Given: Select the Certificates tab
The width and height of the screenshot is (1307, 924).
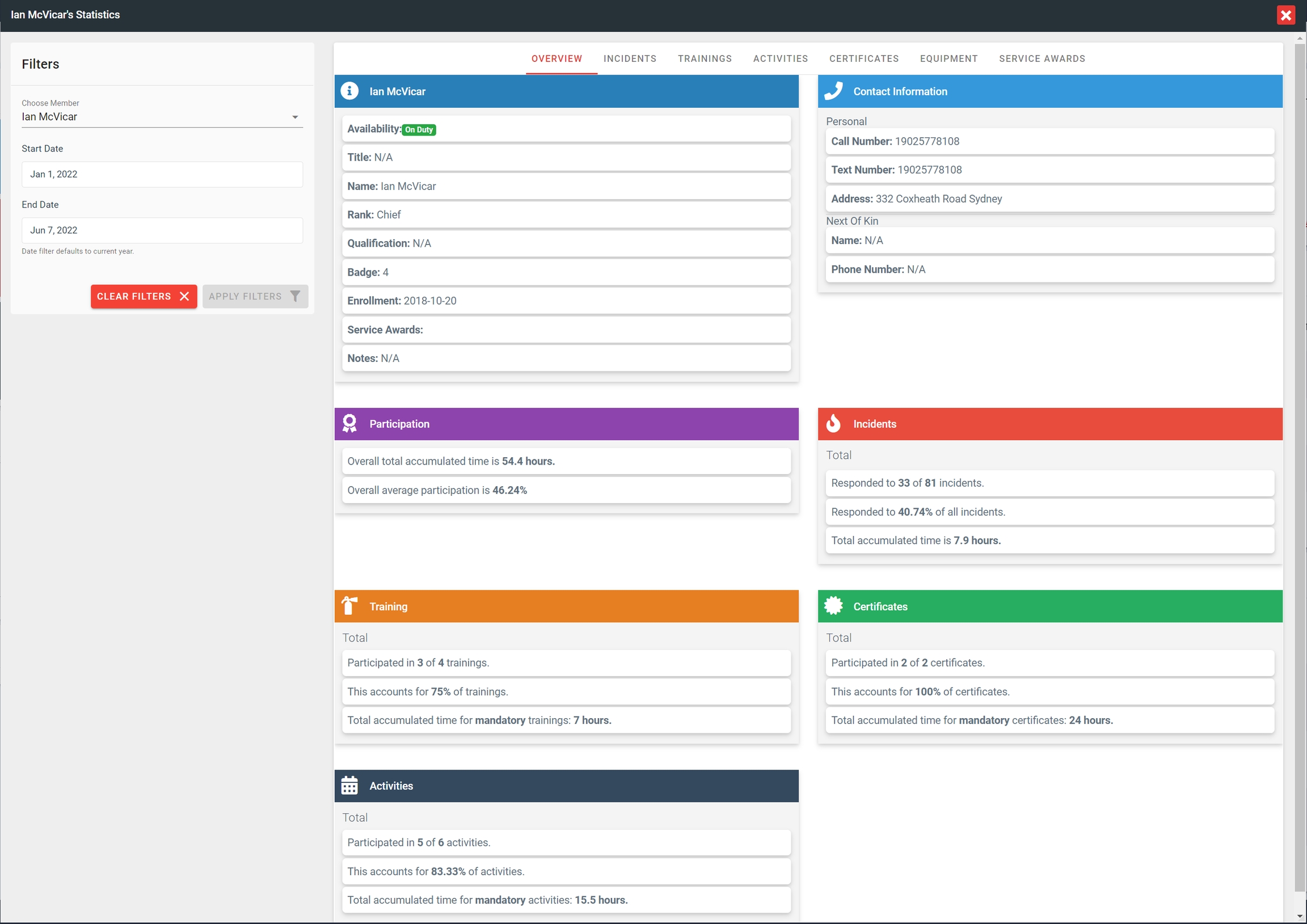Looking at the screenshot, I should [863, 58].
